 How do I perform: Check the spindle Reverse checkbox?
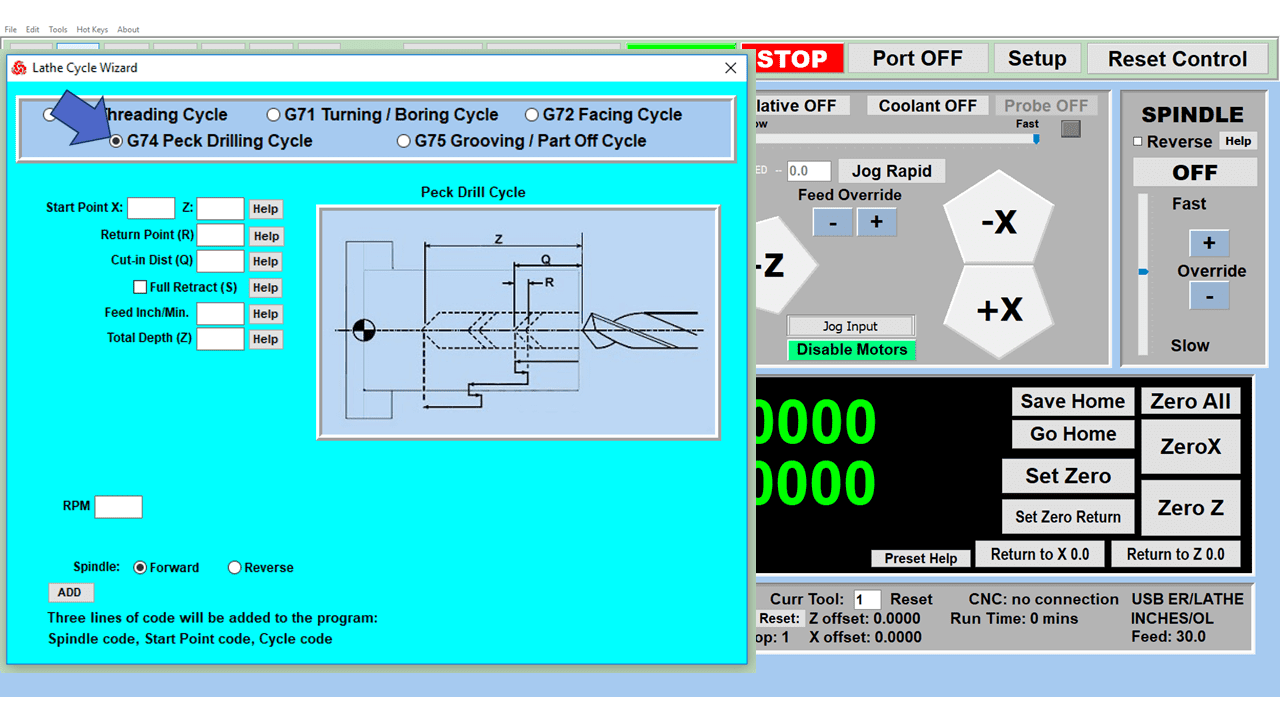pos(1137,142)
